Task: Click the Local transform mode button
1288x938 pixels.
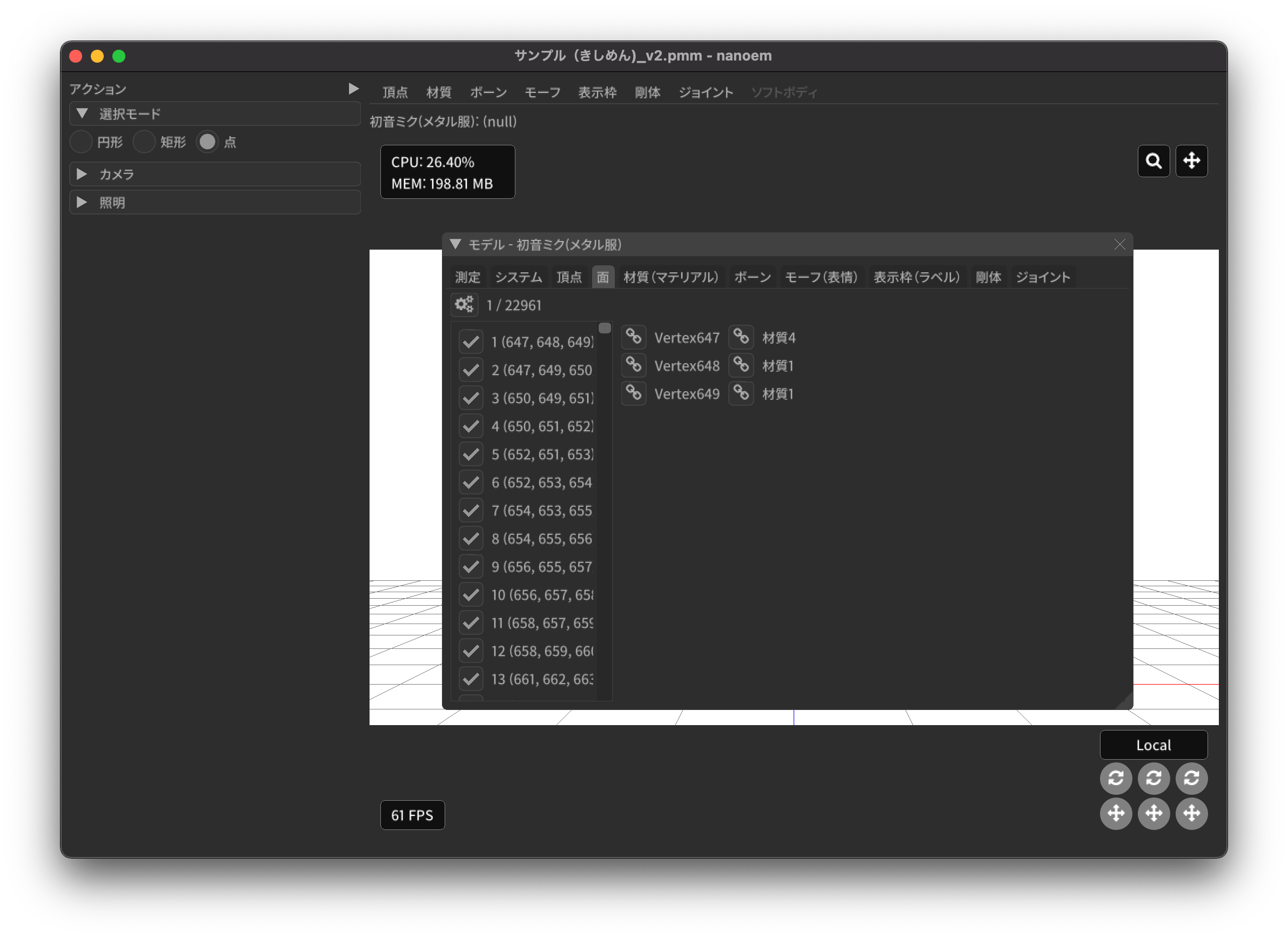Action: pyautogui.click(x=1153, y=745)
